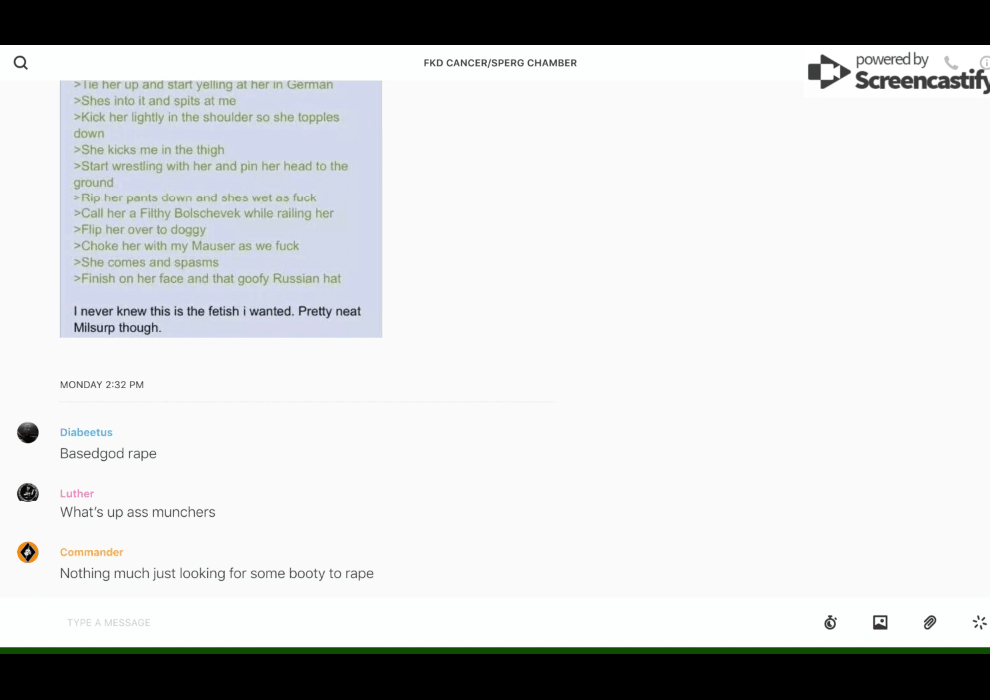Select Luther's message text
This screenshot has width=990, height=700.
point(138,512)
